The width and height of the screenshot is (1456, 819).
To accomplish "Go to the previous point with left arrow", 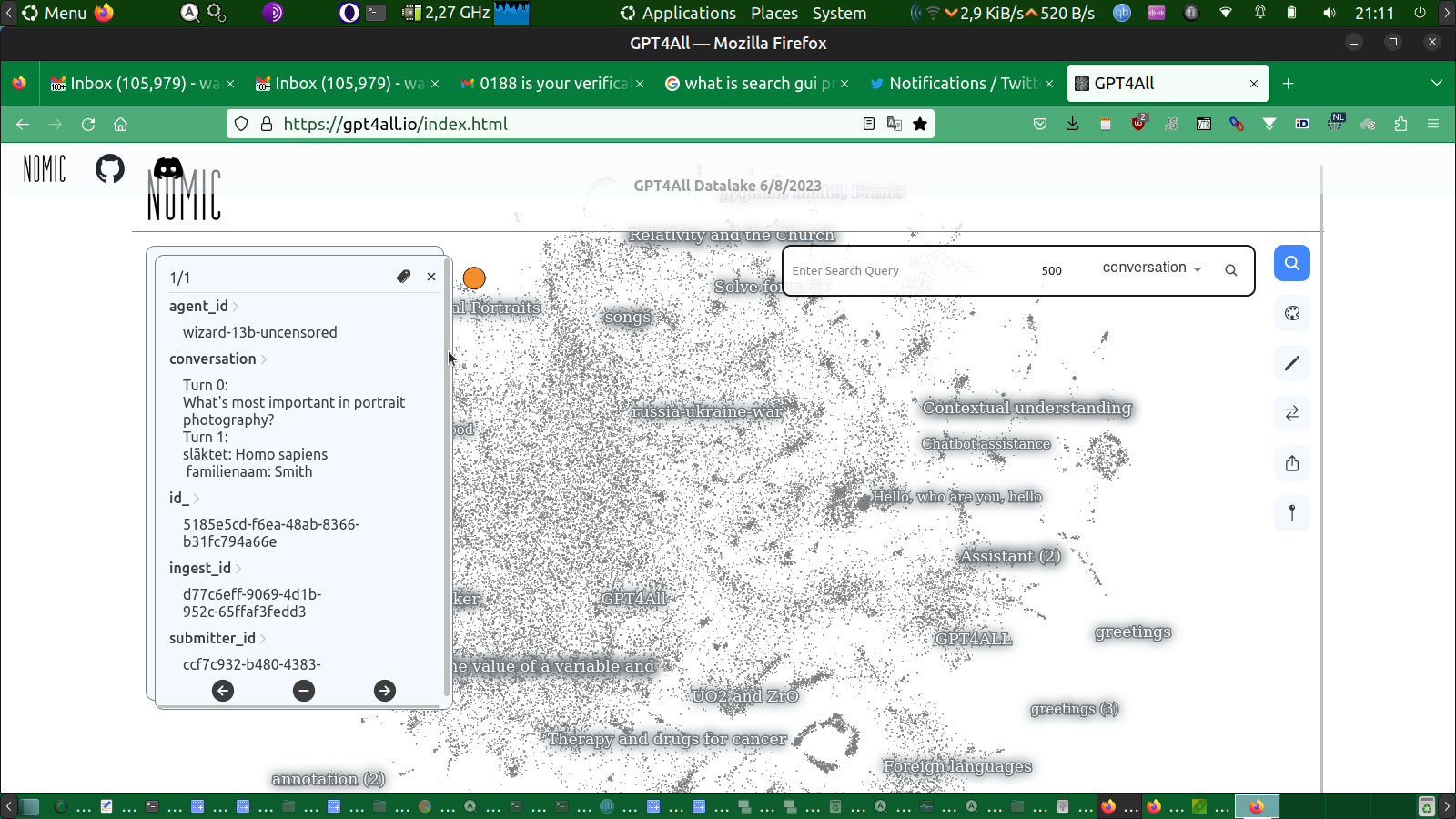I will (223, 691).
